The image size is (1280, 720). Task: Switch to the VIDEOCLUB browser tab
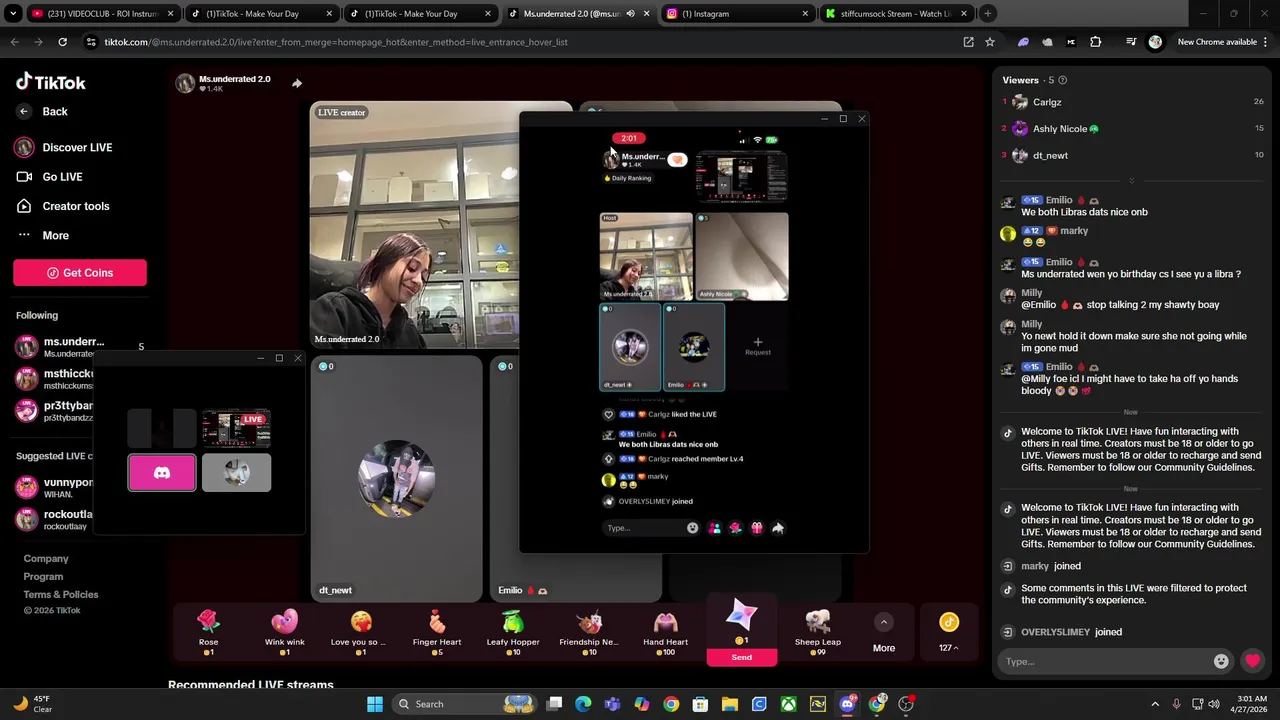(102, 14)
